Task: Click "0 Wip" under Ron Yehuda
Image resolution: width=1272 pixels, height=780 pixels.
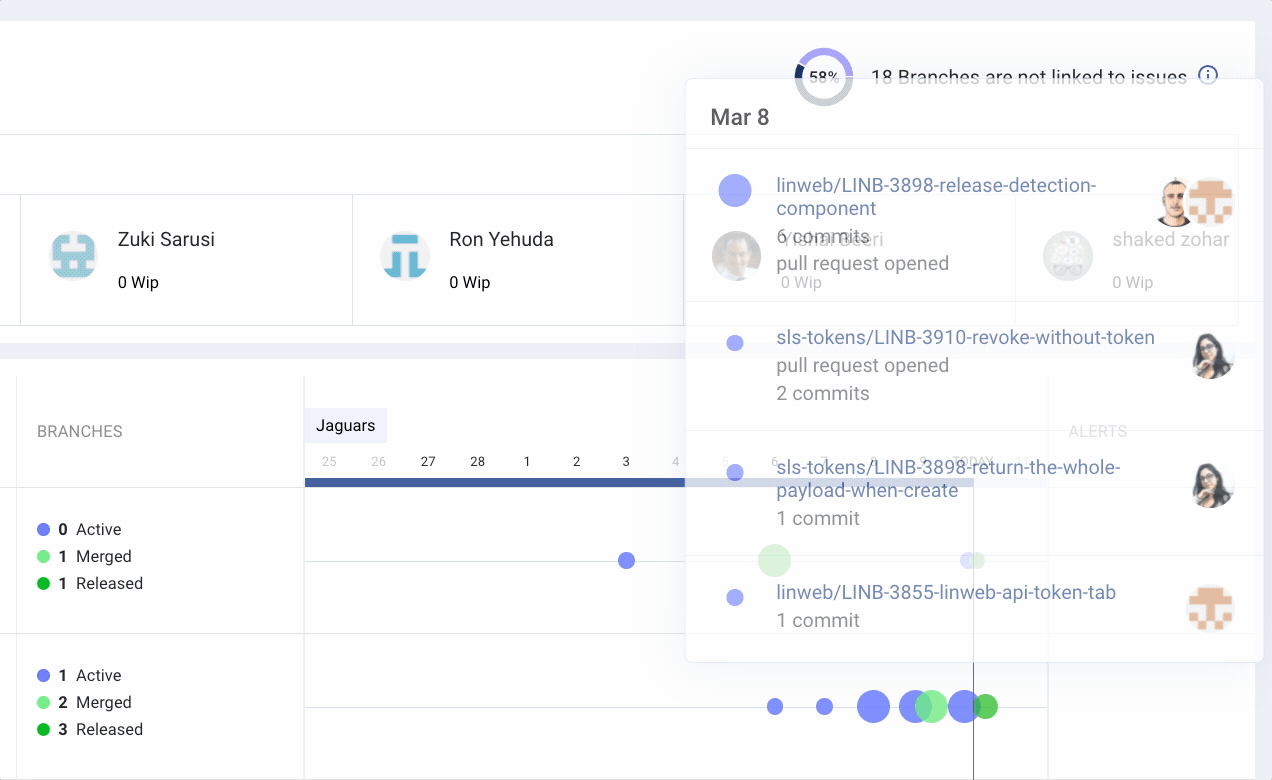Action: pyautogui.click(x=469, y=282)
